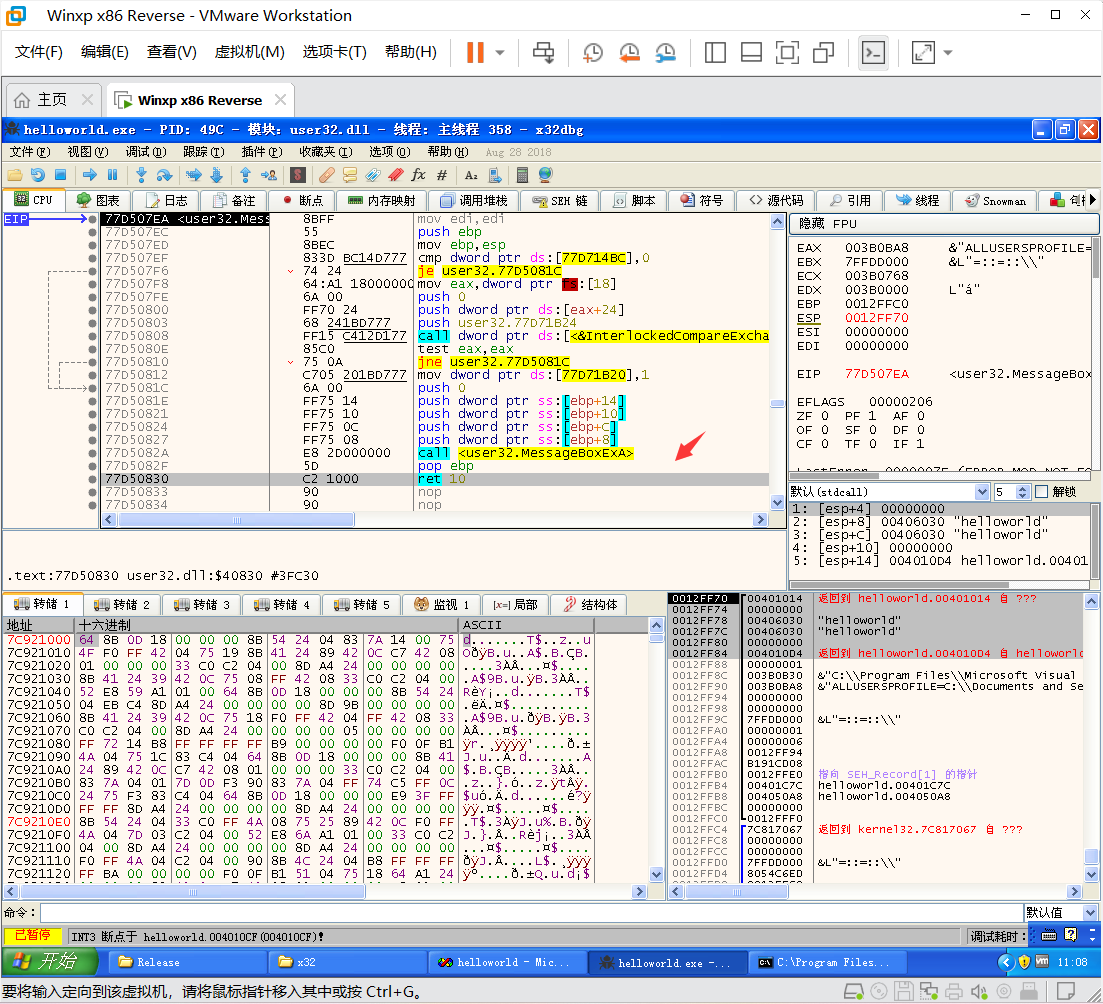Switch to the 内存映射 tab
The width and height of the screenshot is (1103, 1004).
tap(382, 201)
